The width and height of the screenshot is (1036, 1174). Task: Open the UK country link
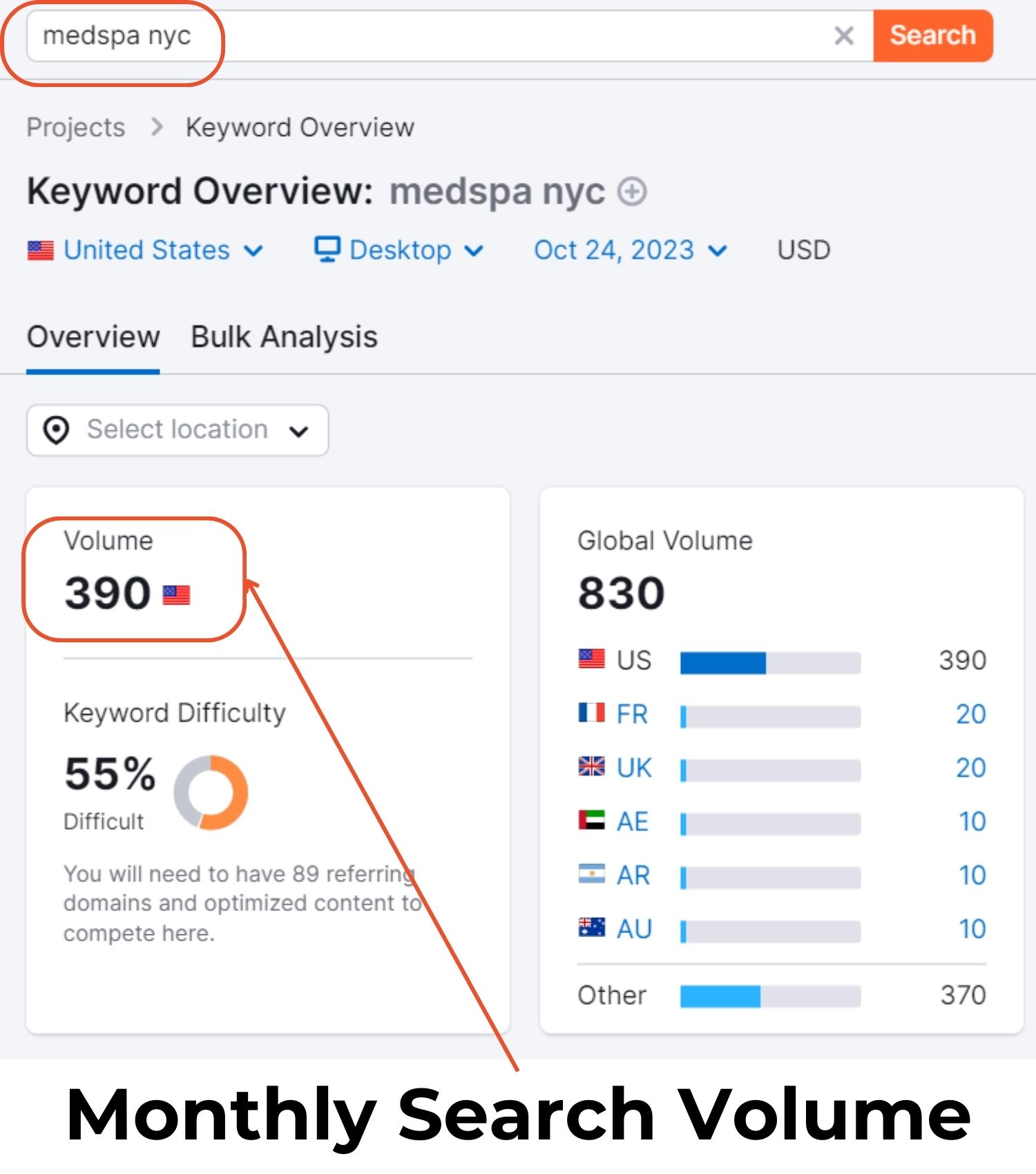coord(634,768)
